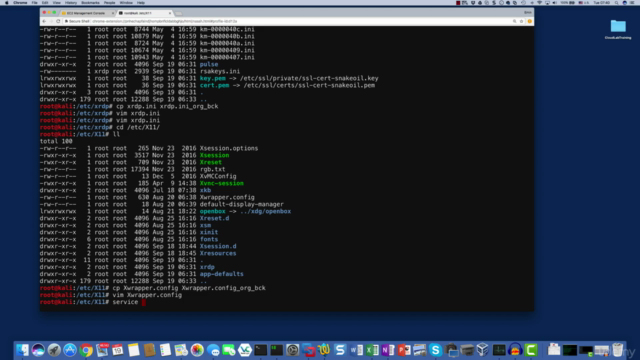Click the 'key.pem' symlink name
The width and height of the screenshot is (640, 360).
[212, 78]
